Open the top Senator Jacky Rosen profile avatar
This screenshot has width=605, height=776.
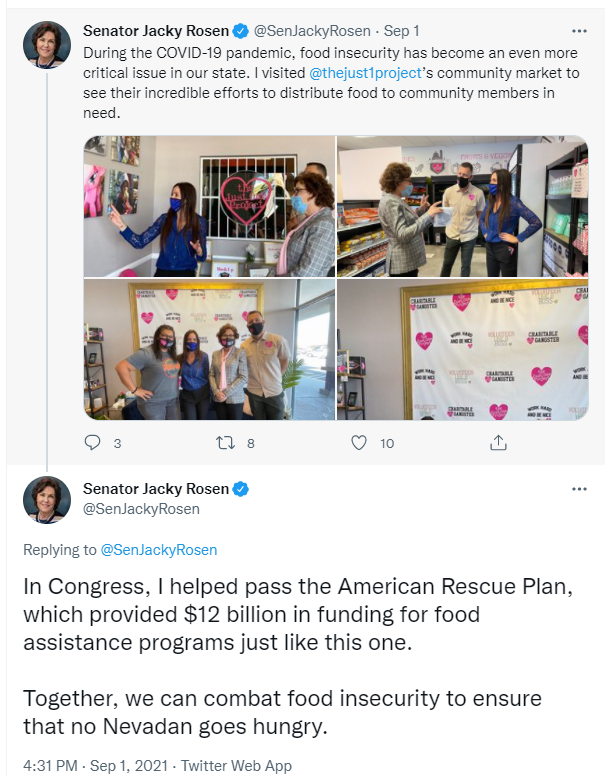click(47, 45)
